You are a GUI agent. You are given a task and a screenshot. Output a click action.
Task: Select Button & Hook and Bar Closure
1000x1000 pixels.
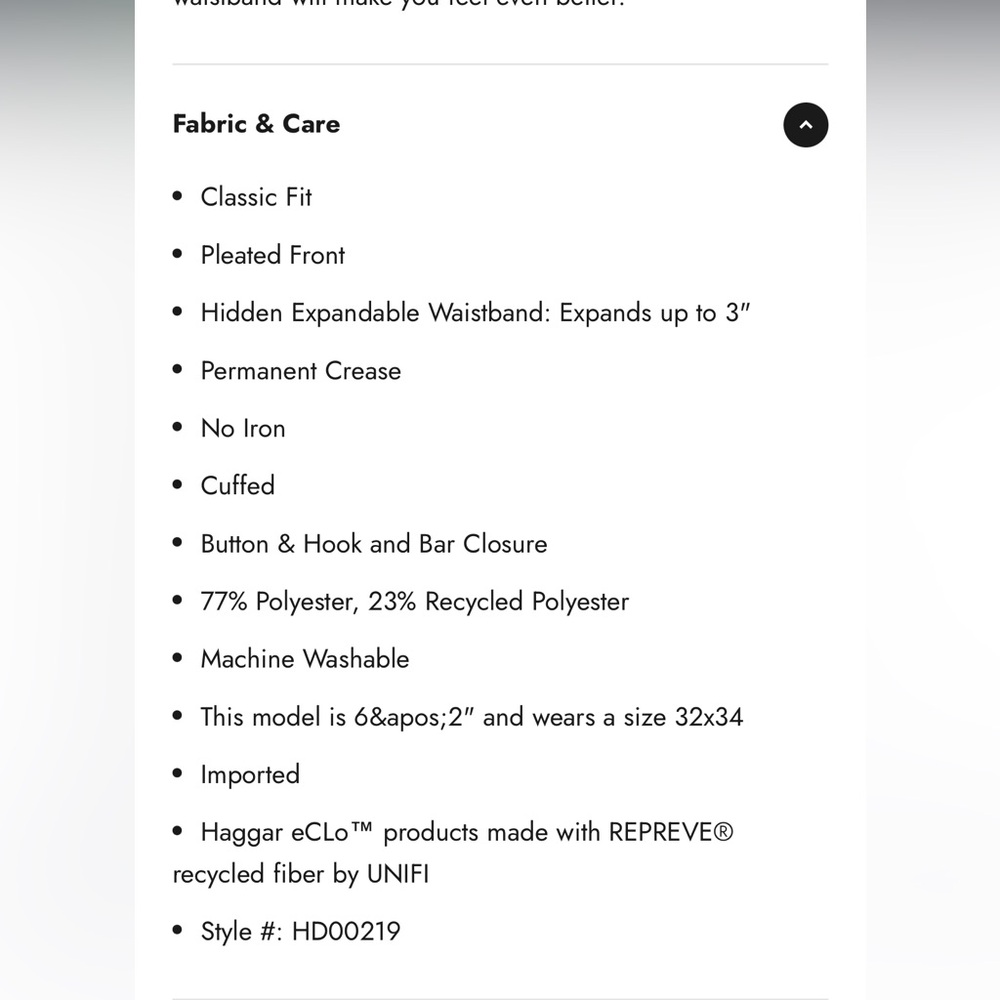[374, 544]
